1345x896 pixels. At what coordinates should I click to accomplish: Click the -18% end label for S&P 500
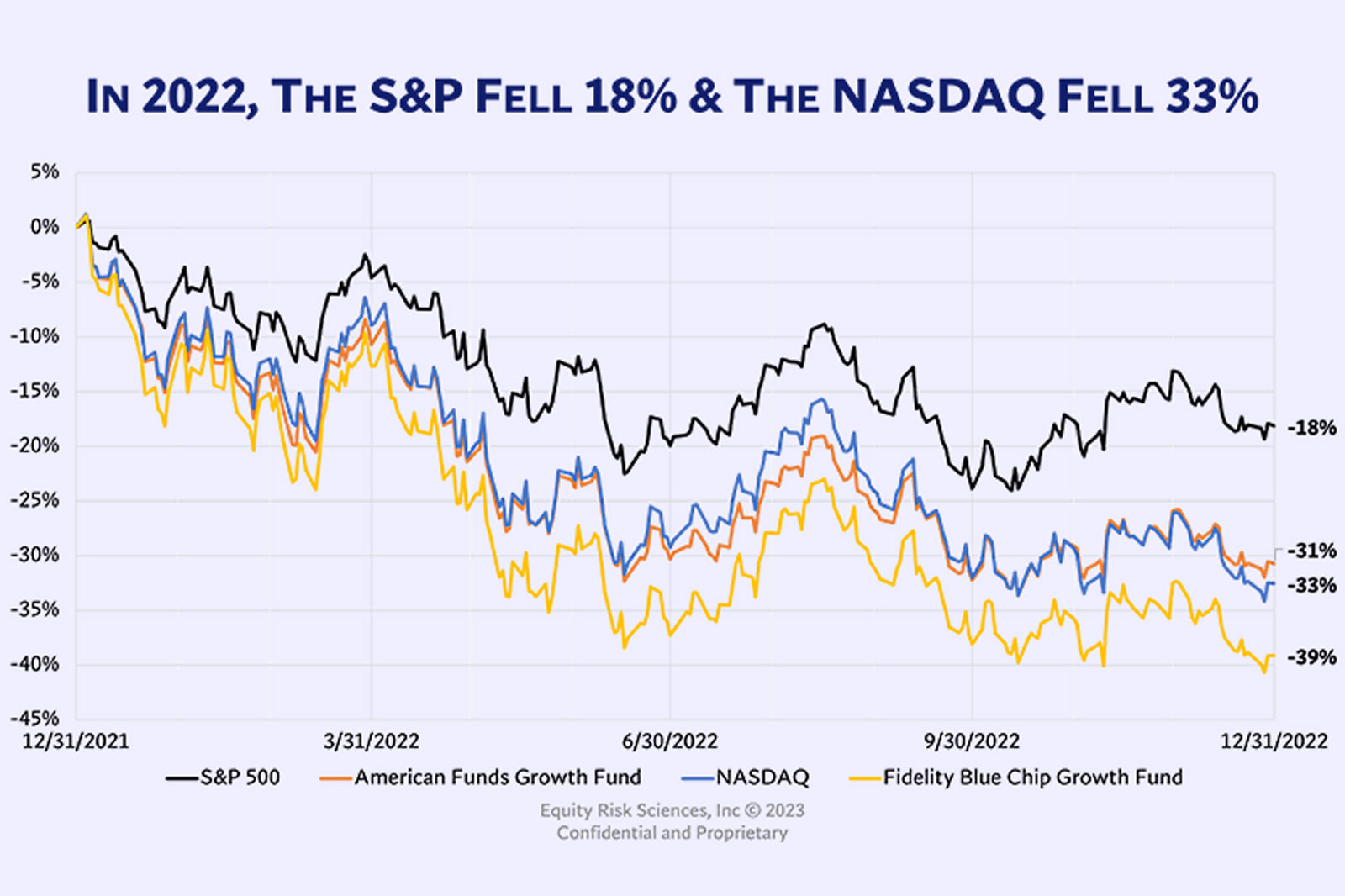(x=1311, y=428)
